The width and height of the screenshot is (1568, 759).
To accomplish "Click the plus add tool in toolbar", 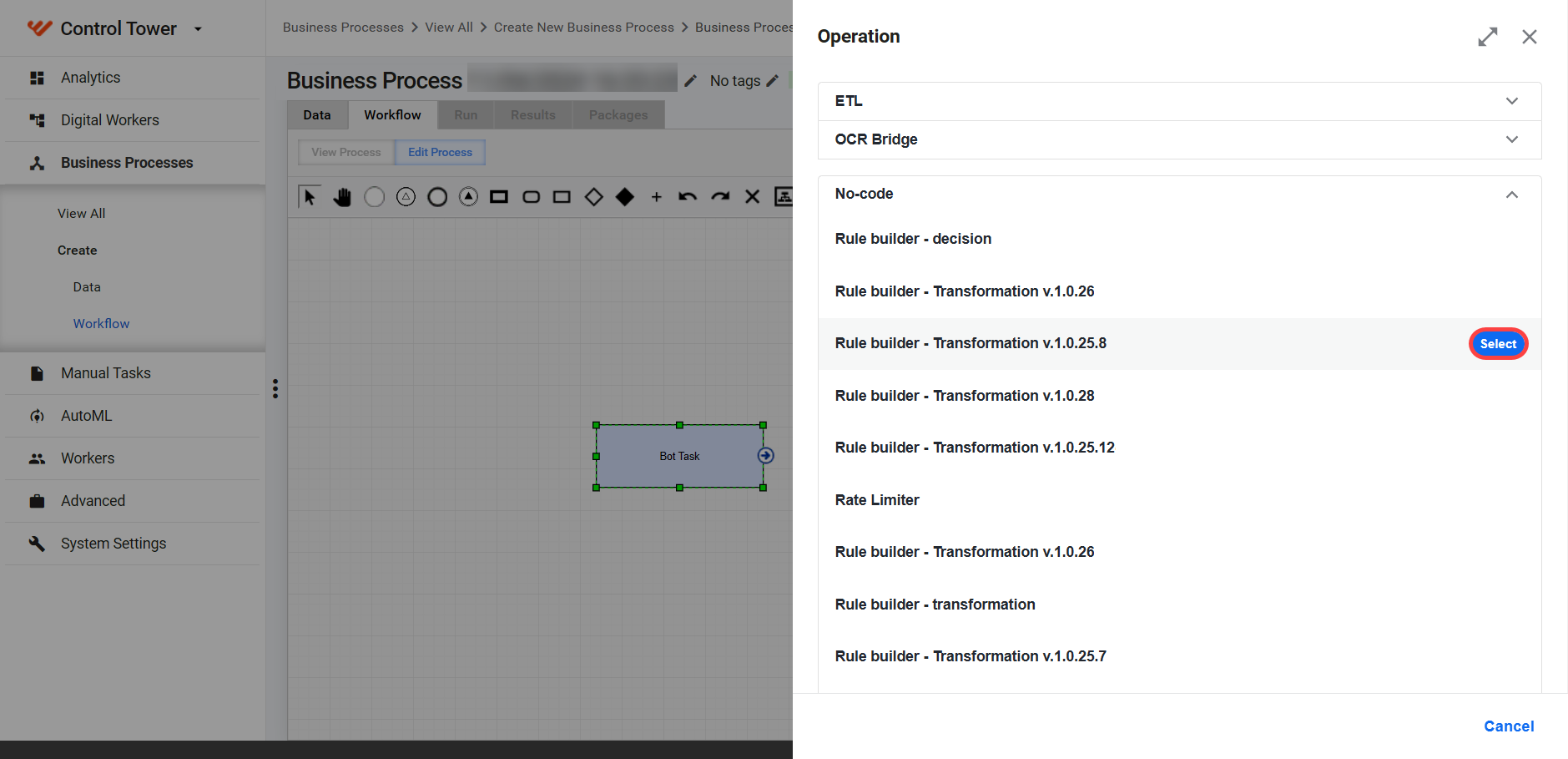I will coord(657,197).
